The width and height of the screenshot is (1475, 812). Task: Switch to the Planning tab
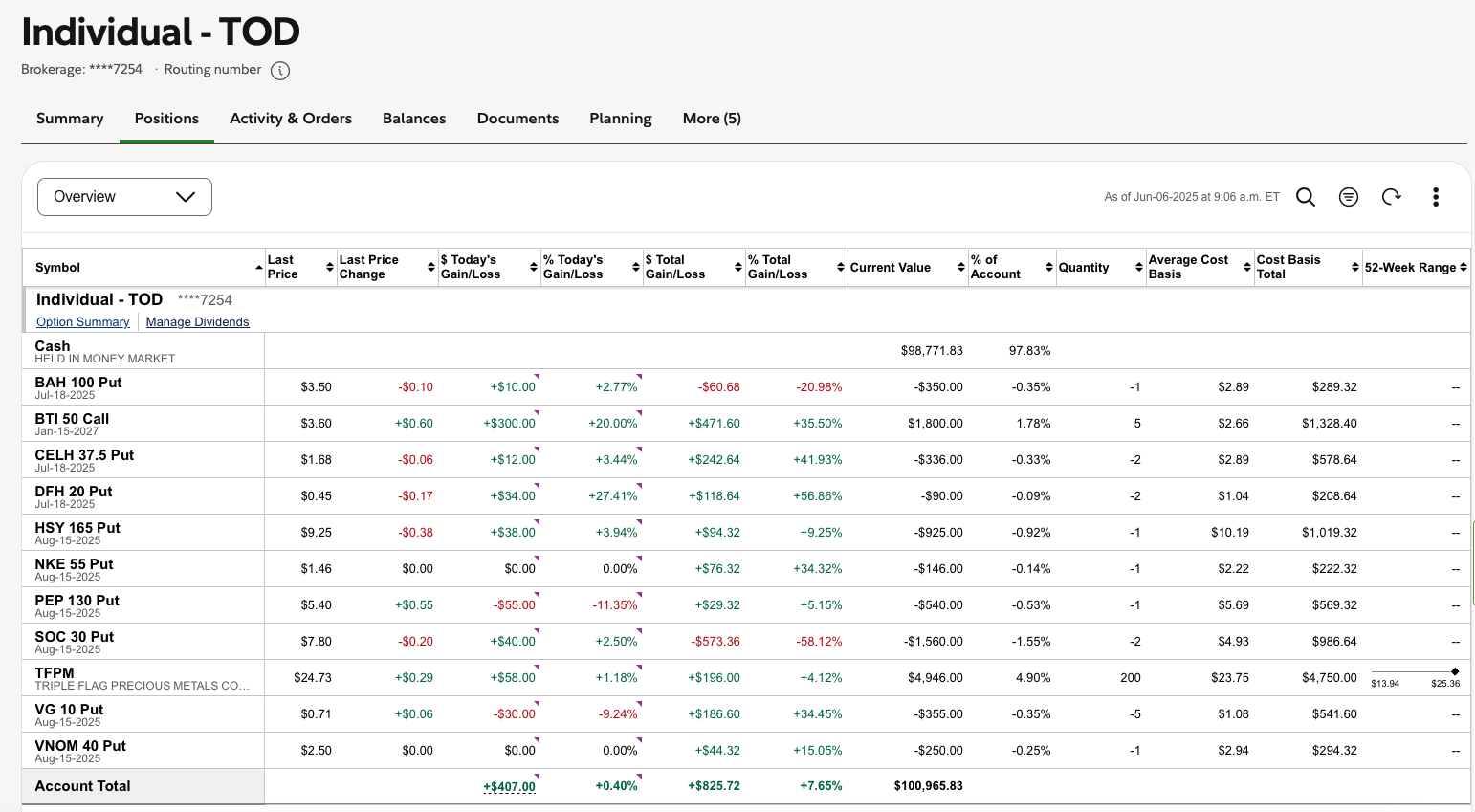(621, 119)
